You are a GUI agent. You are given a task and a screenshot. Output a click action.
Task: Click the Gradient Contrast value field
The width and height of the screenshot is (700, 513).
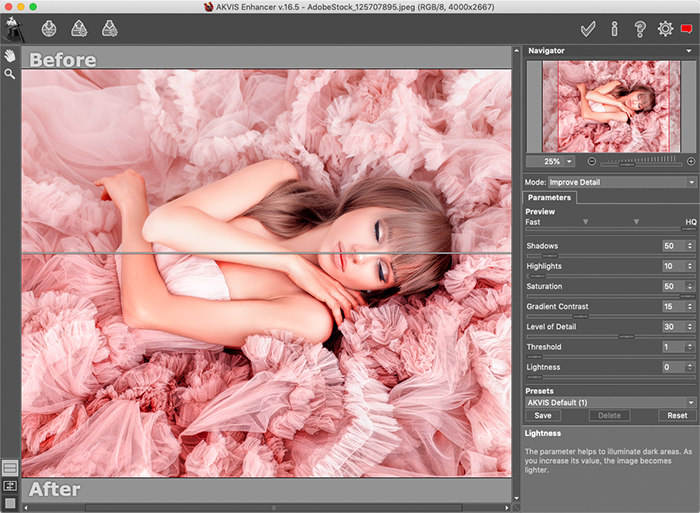coord(673,306)
